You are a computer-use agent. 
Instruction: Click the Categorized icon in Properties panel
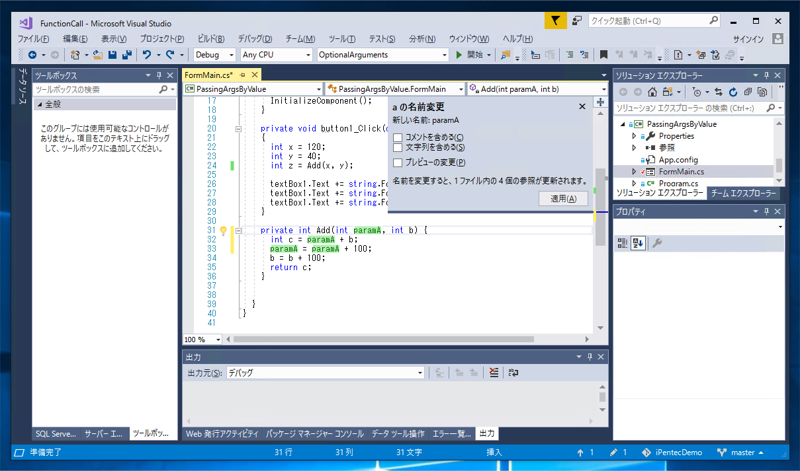(622, 243)
